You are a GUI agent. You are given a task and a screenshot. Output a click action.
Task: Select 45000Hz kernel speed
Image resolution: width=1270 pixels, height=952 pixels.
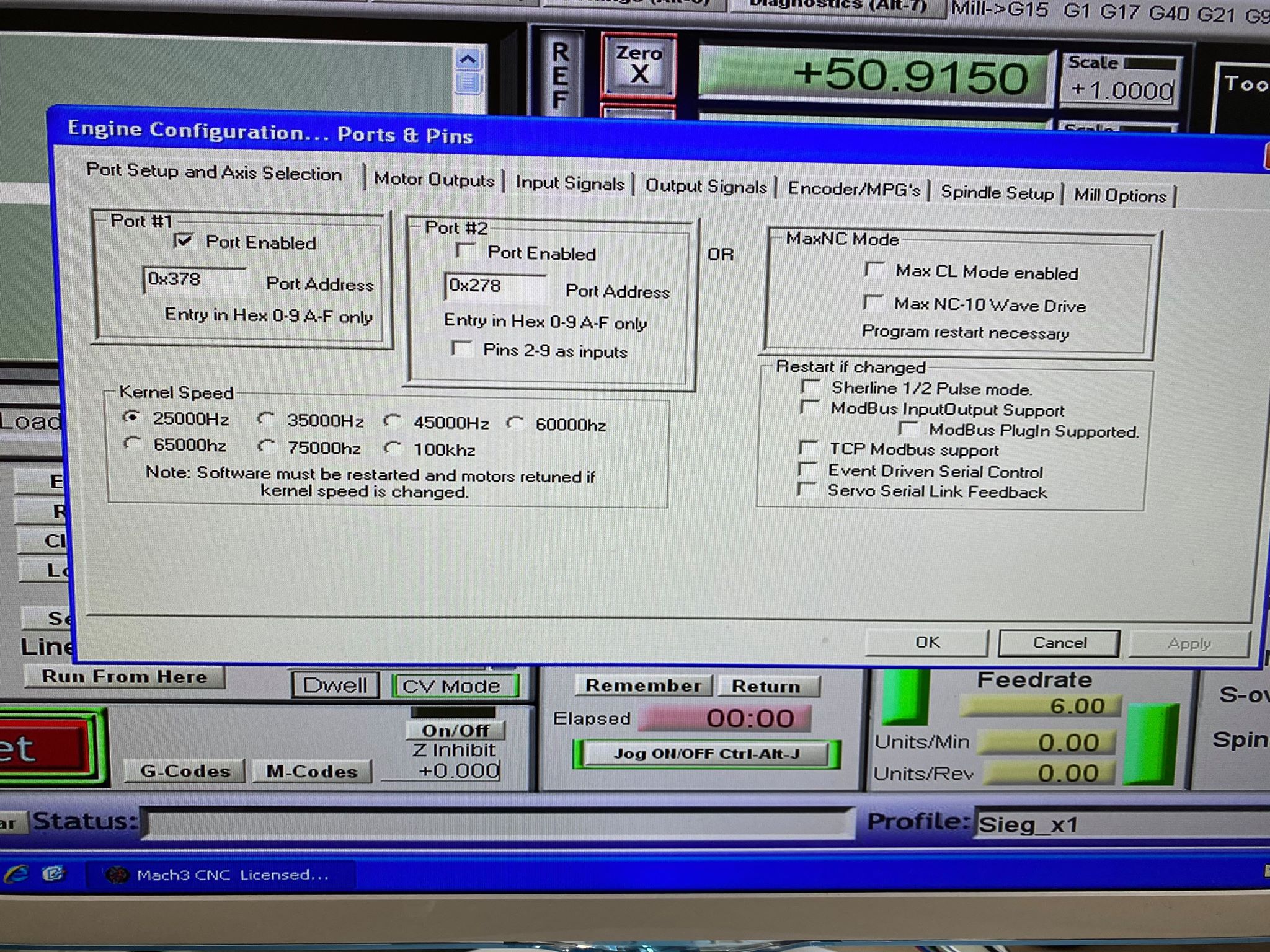[x=392, y=421]
